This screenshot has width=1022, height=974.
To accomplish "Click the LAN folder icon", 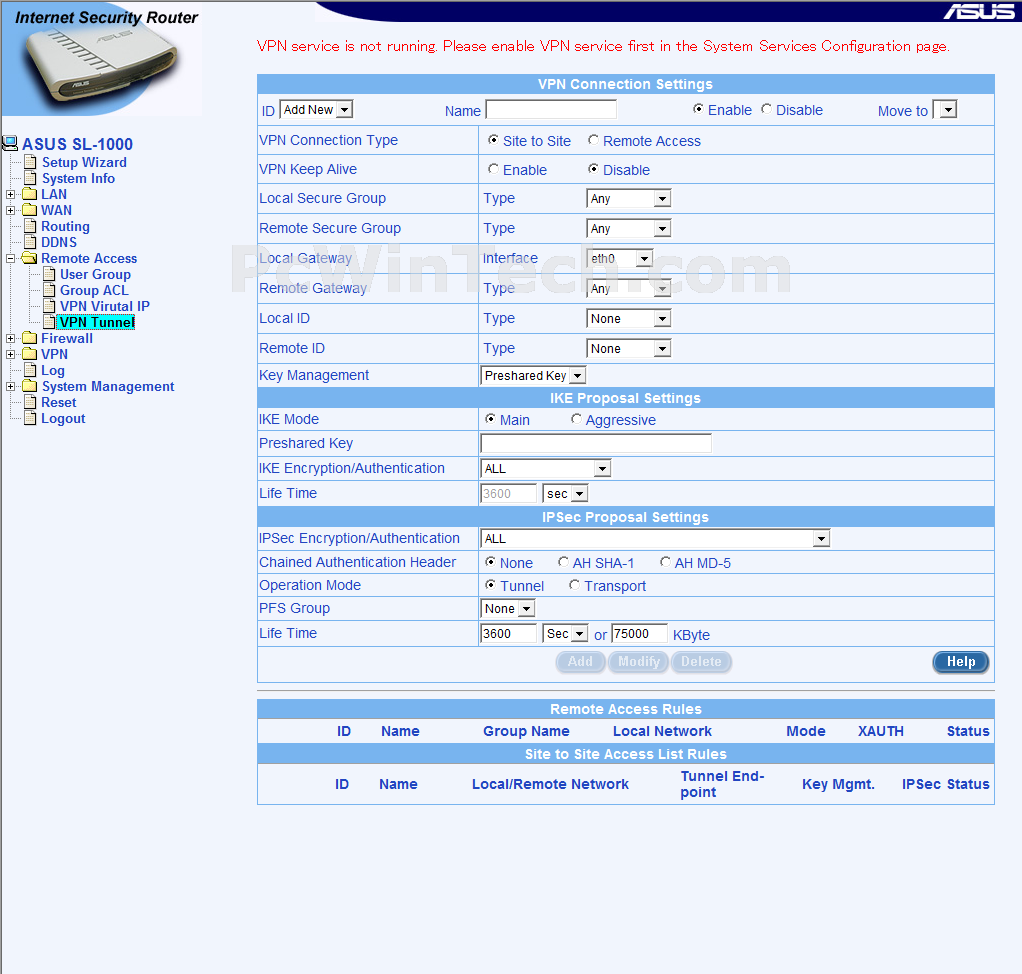I will click(x=29, y=194).
